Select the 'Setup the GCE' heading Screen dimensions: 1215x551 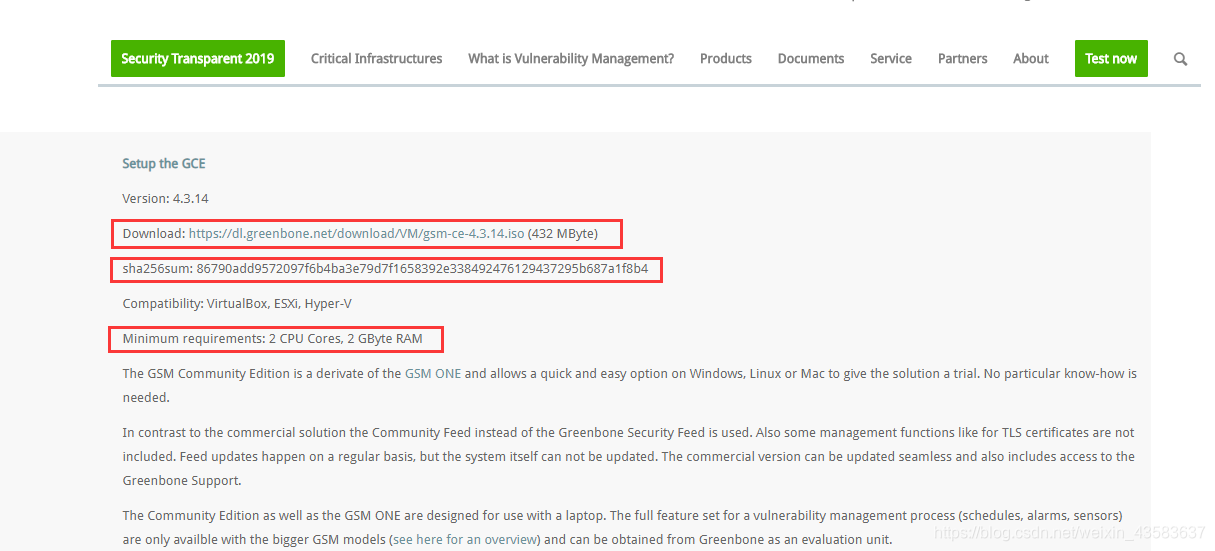point(164,164)
